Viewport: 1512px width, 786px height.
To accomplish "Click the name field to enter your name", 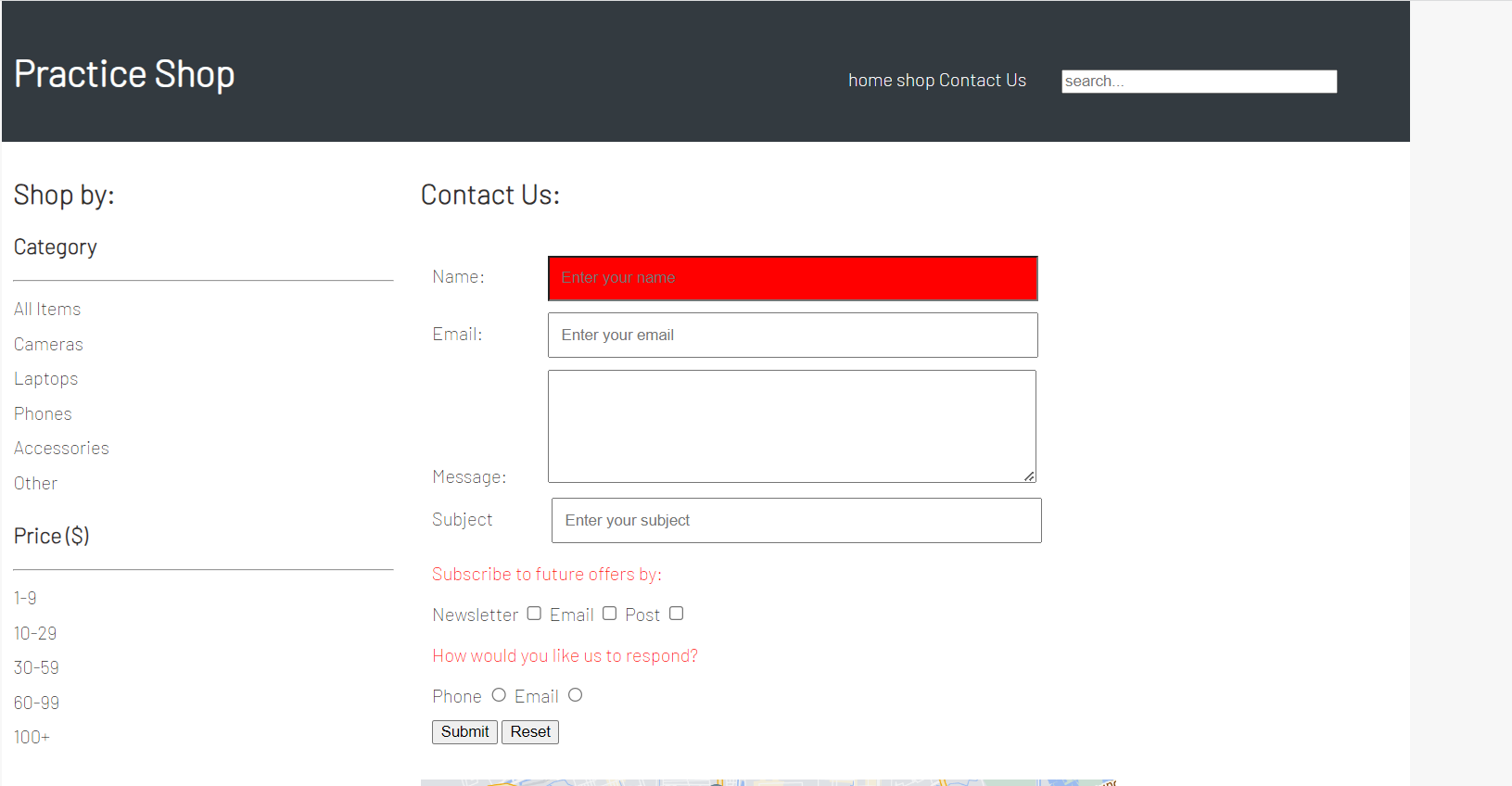I will 792,278.
